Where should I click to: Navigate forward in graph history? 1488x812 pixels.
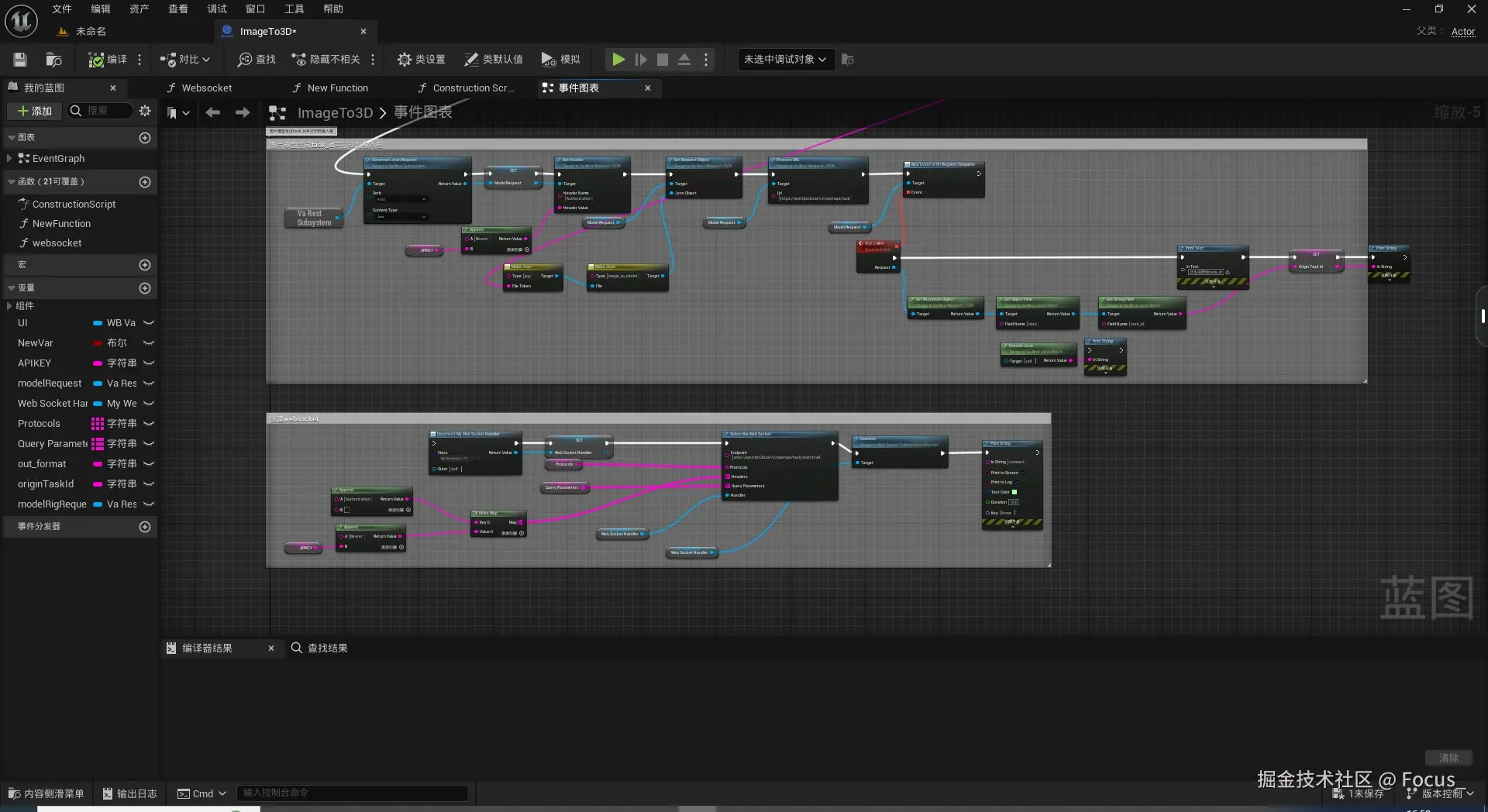point(243,113)
